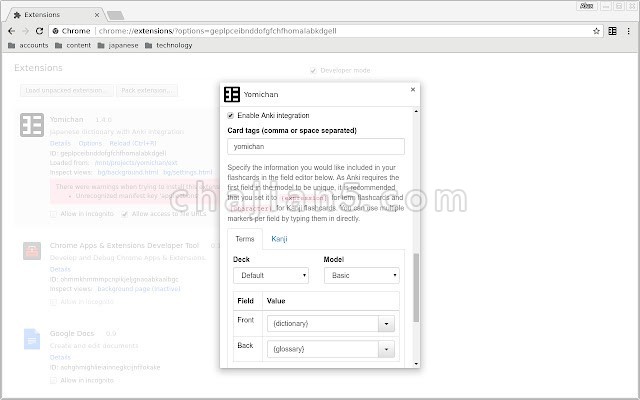Open Chrome three-dot menu

click(x=629, y=31)
